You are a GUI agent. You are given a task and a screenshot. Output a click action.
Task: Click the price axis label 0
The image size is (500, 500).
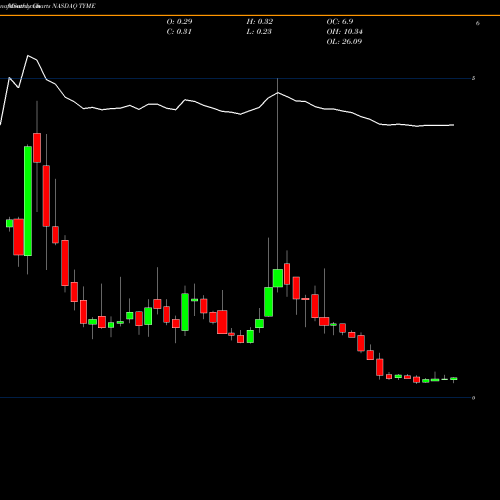[x=473, y=398]
